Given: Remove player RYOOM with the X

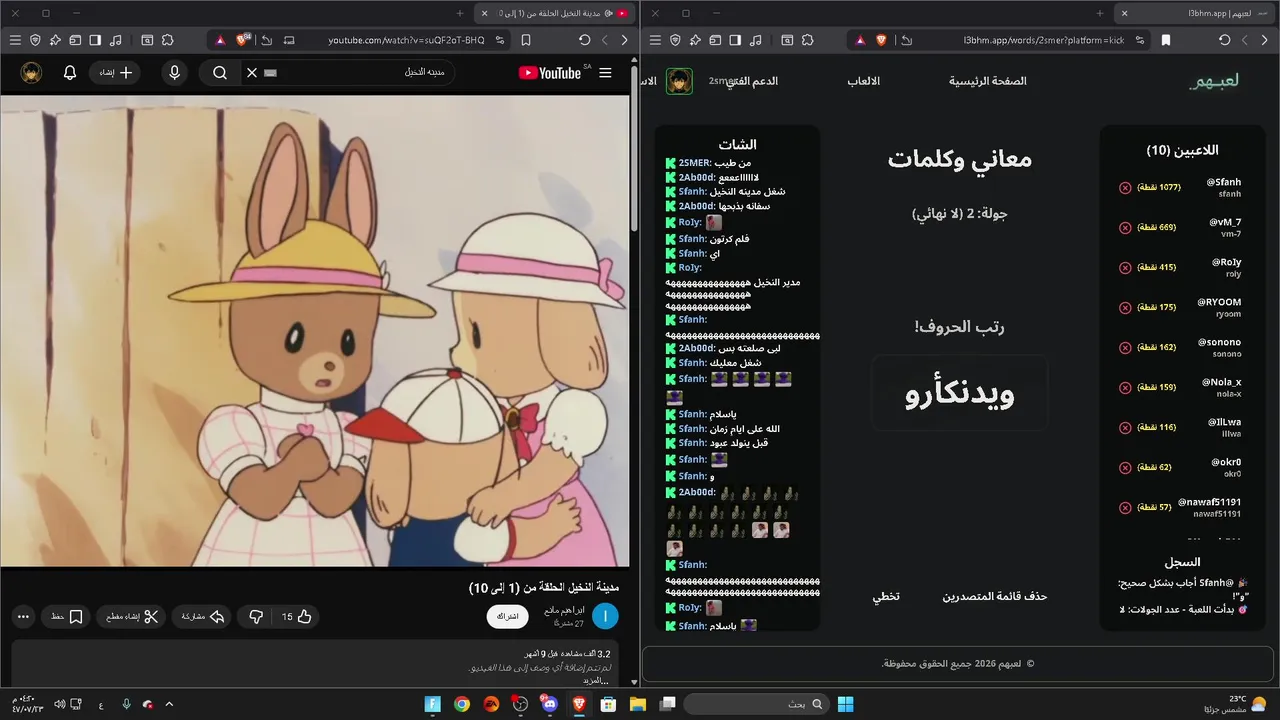Looking at the screenshot, I should pyautogui.click(x=1125, y=307).
